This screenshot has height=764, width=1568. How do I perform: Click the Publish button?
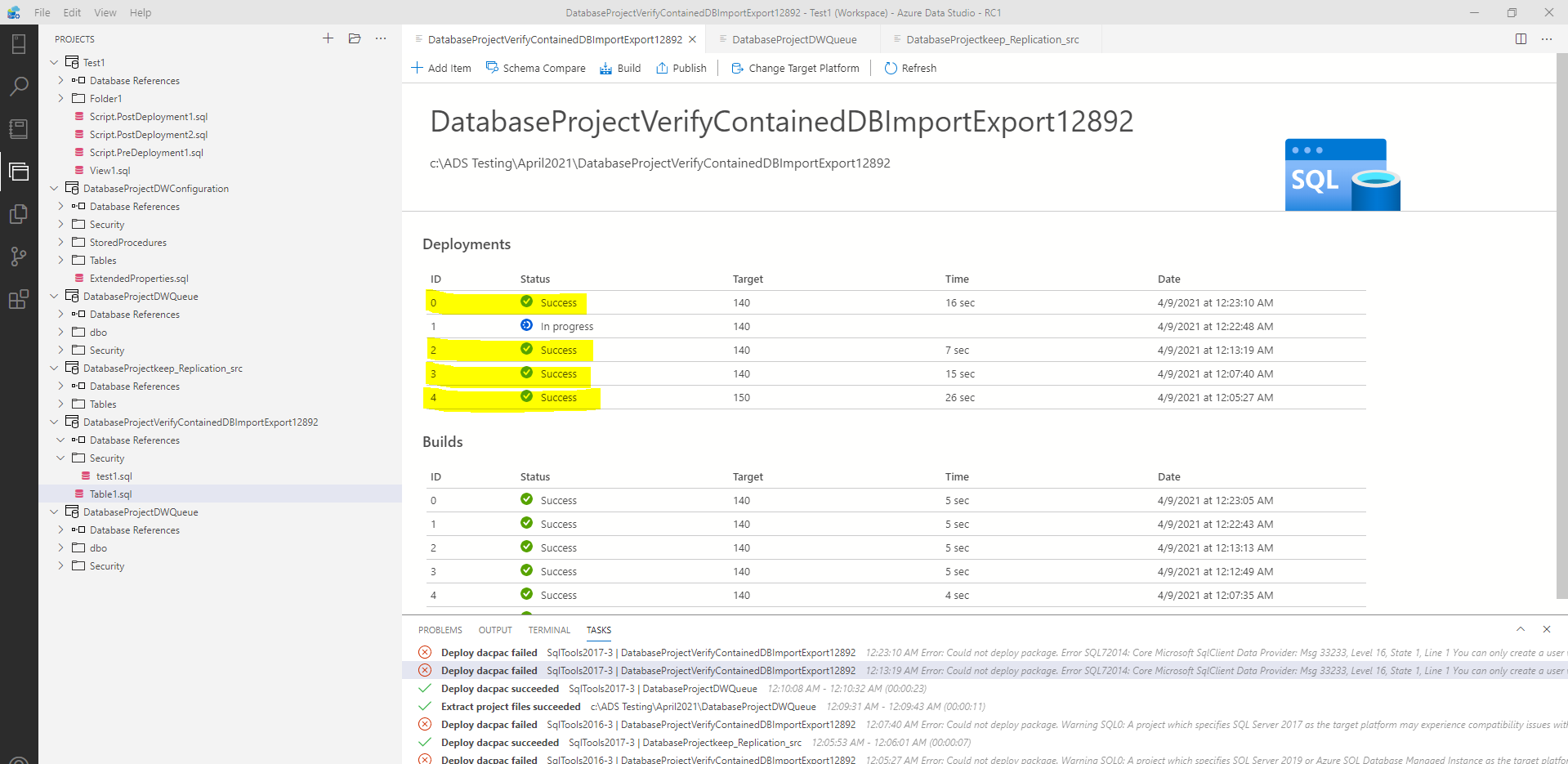[x=681, y=68]
